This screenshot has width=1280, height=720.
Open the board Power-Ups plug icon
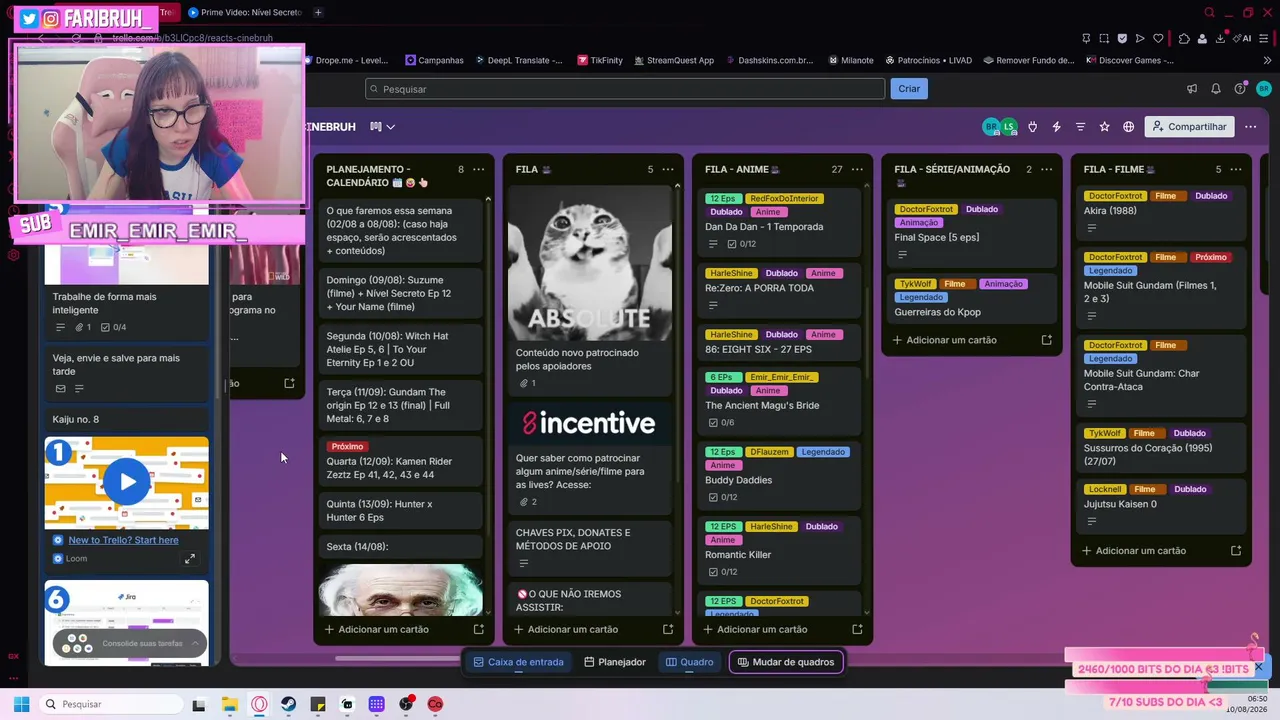coord(1033,127)
